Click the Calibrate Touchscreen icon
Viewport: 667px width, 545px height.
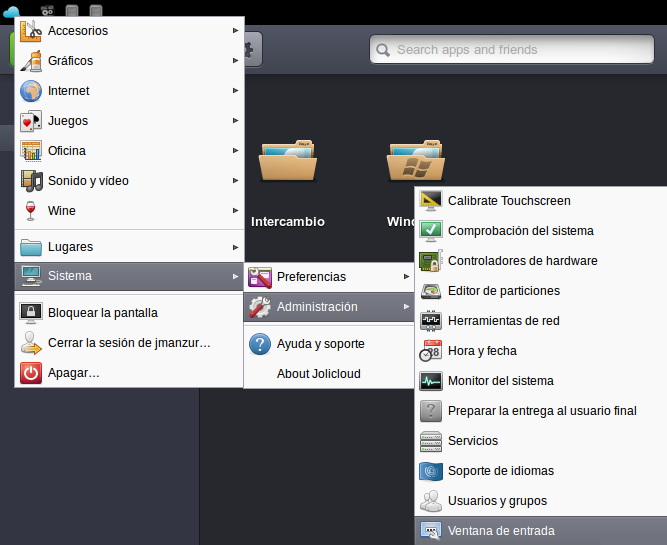coord(431,201)
